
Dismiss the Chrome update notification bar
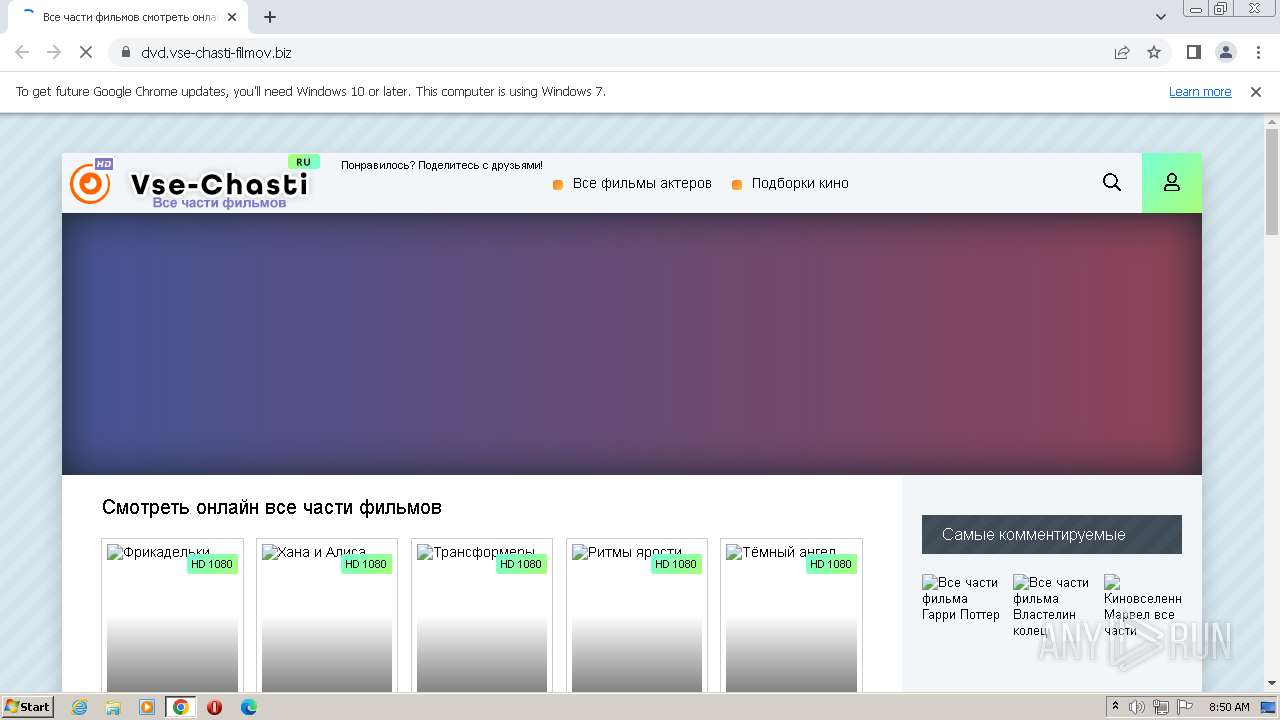point(1256,91)
